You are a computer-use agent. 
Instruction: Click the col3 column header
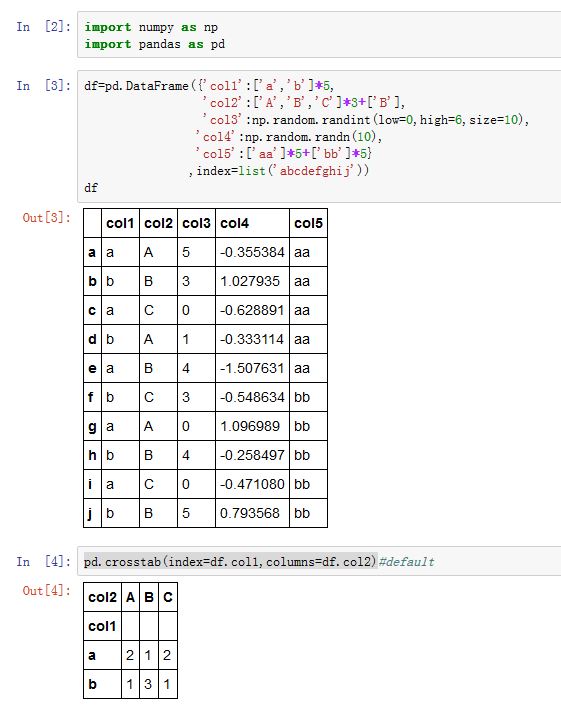tap(196, 223)
